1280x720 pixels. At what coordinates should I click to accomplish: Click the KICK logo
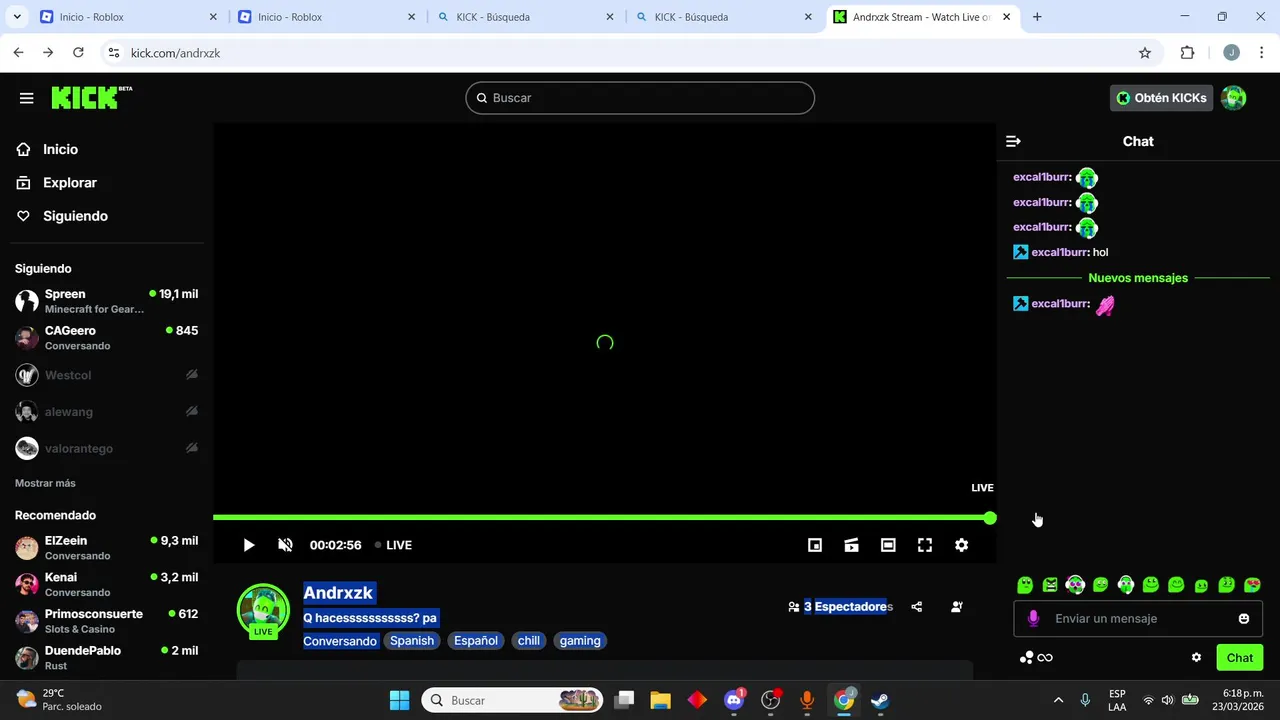tap(91, 97)
